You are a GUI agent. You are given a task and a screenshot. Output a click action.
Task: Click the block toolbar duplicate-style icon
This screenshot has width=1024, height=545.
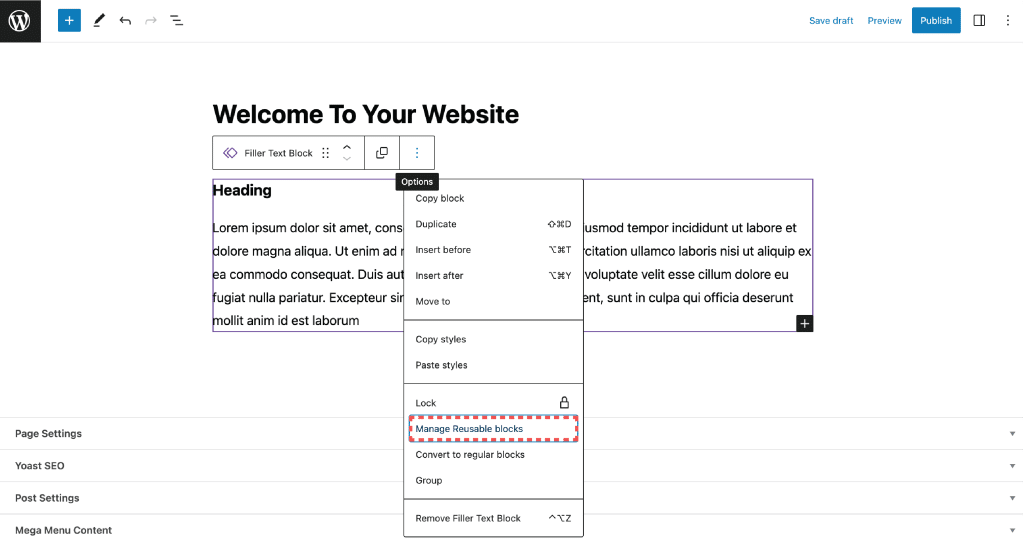(x=382, y=153)
